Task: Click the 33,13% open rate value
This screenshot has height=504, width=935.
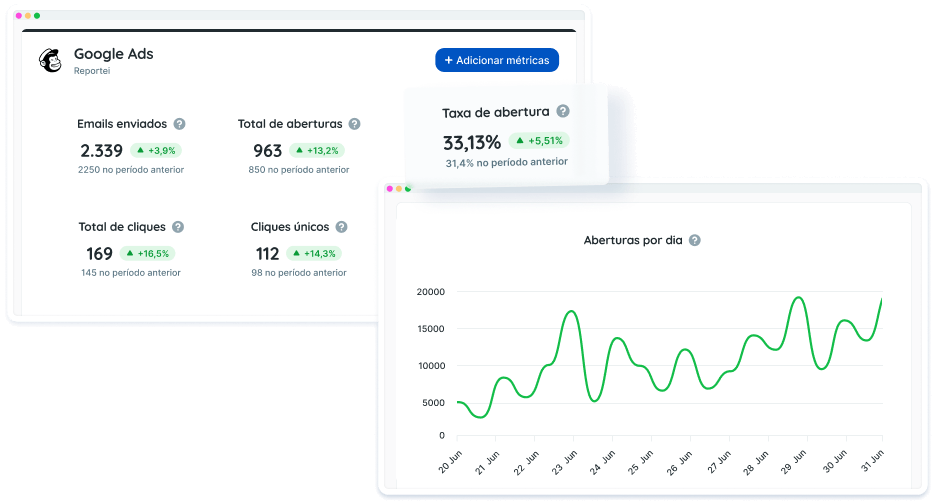Action: coord(471,142)
